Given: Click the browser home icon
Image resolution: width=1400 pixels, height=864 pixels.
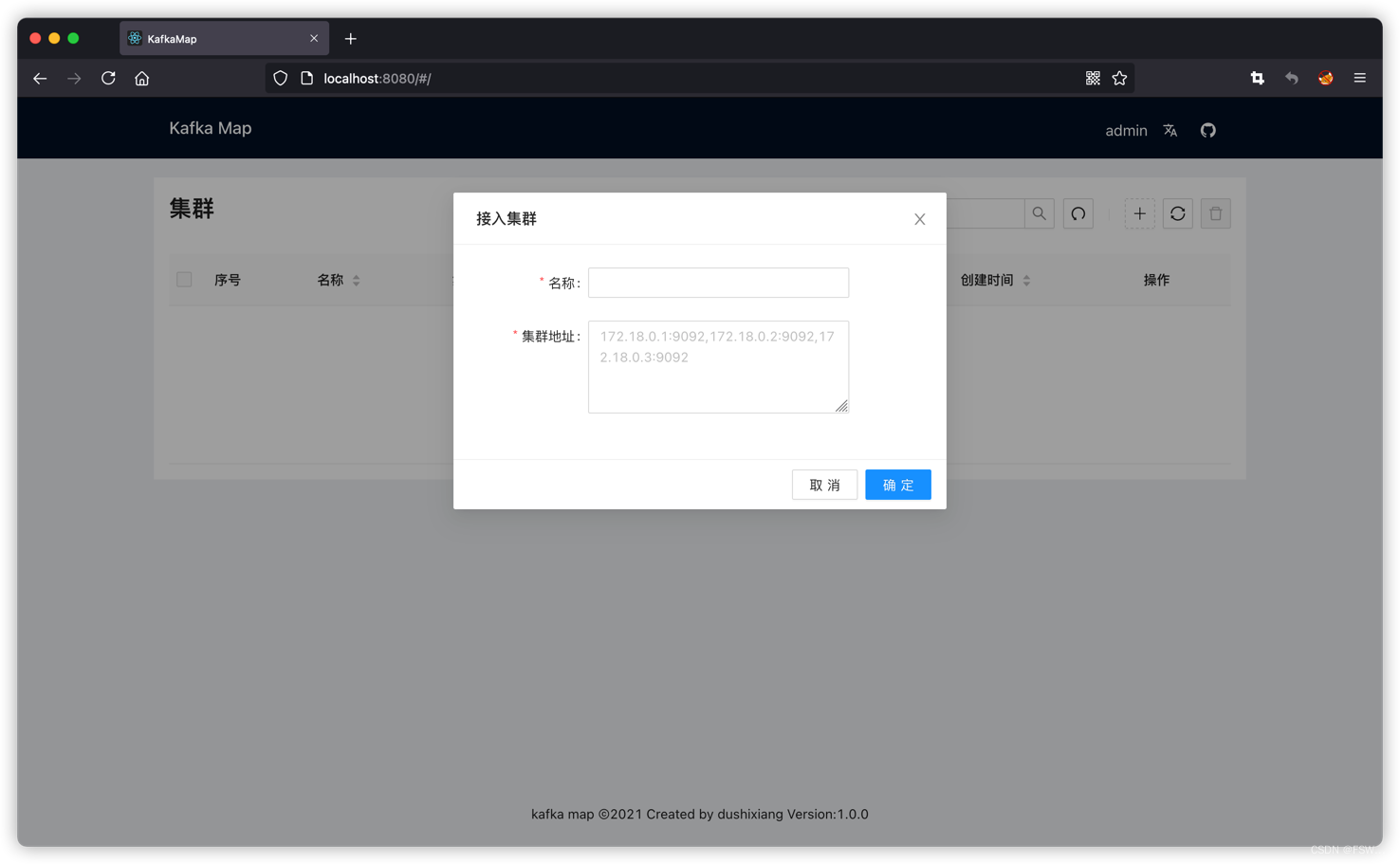Looking at the screenshot, I should pyautogui.click(x=141, y=78).
